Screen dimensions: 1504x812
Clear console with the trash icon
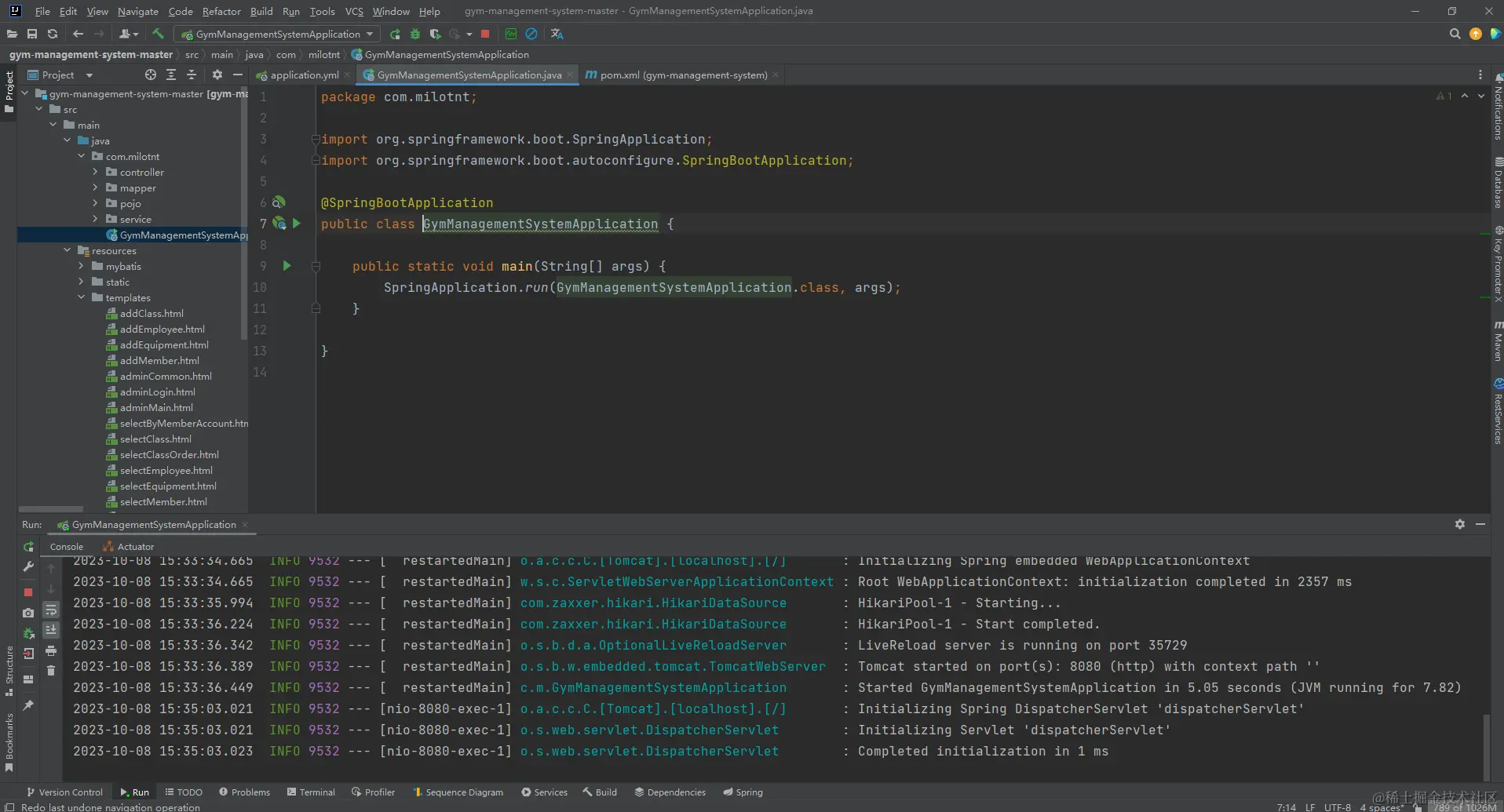(51, 671)
